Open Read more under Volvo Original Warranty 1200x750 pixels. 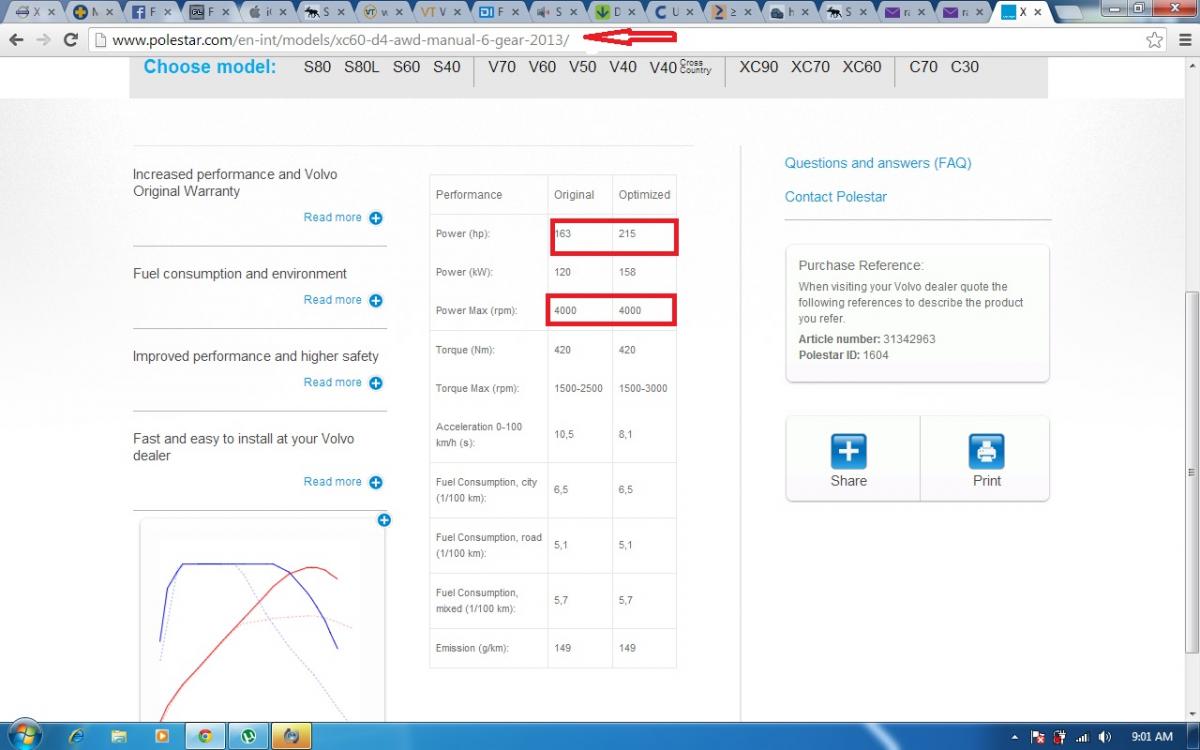333,218
